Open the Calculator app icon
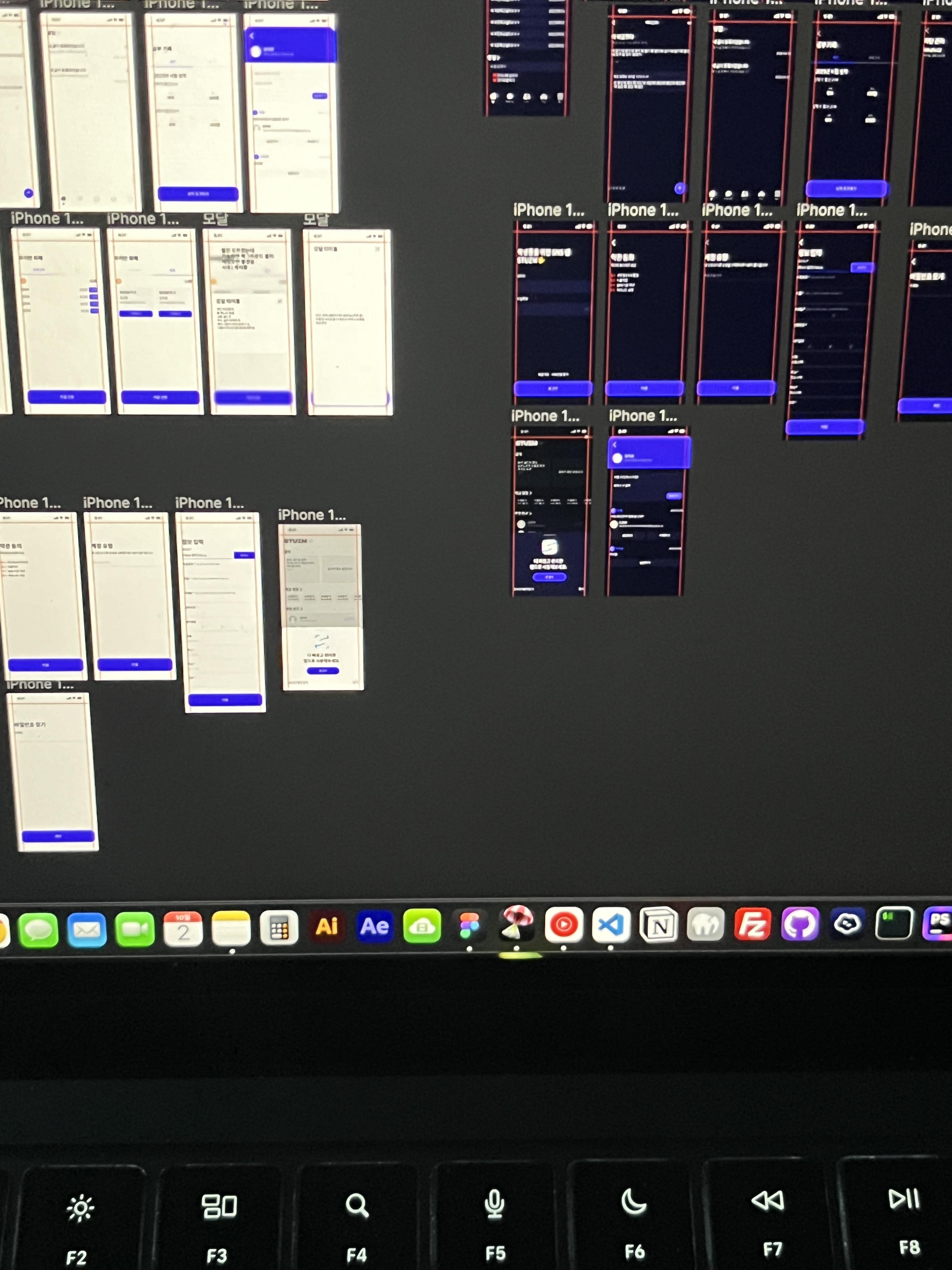This screenshot has width=952, height=1270. pyautogui.click(x=279, y=927)
